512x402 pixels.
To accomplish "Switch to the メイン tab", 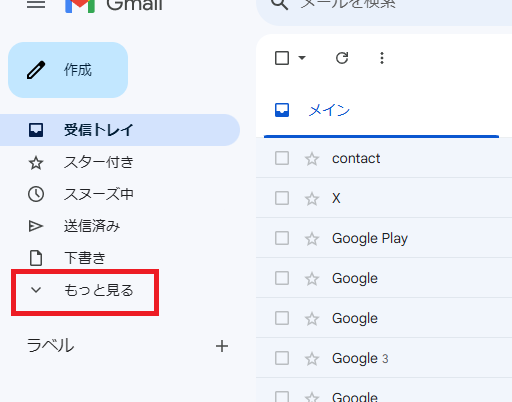I will tap(381, 110).
